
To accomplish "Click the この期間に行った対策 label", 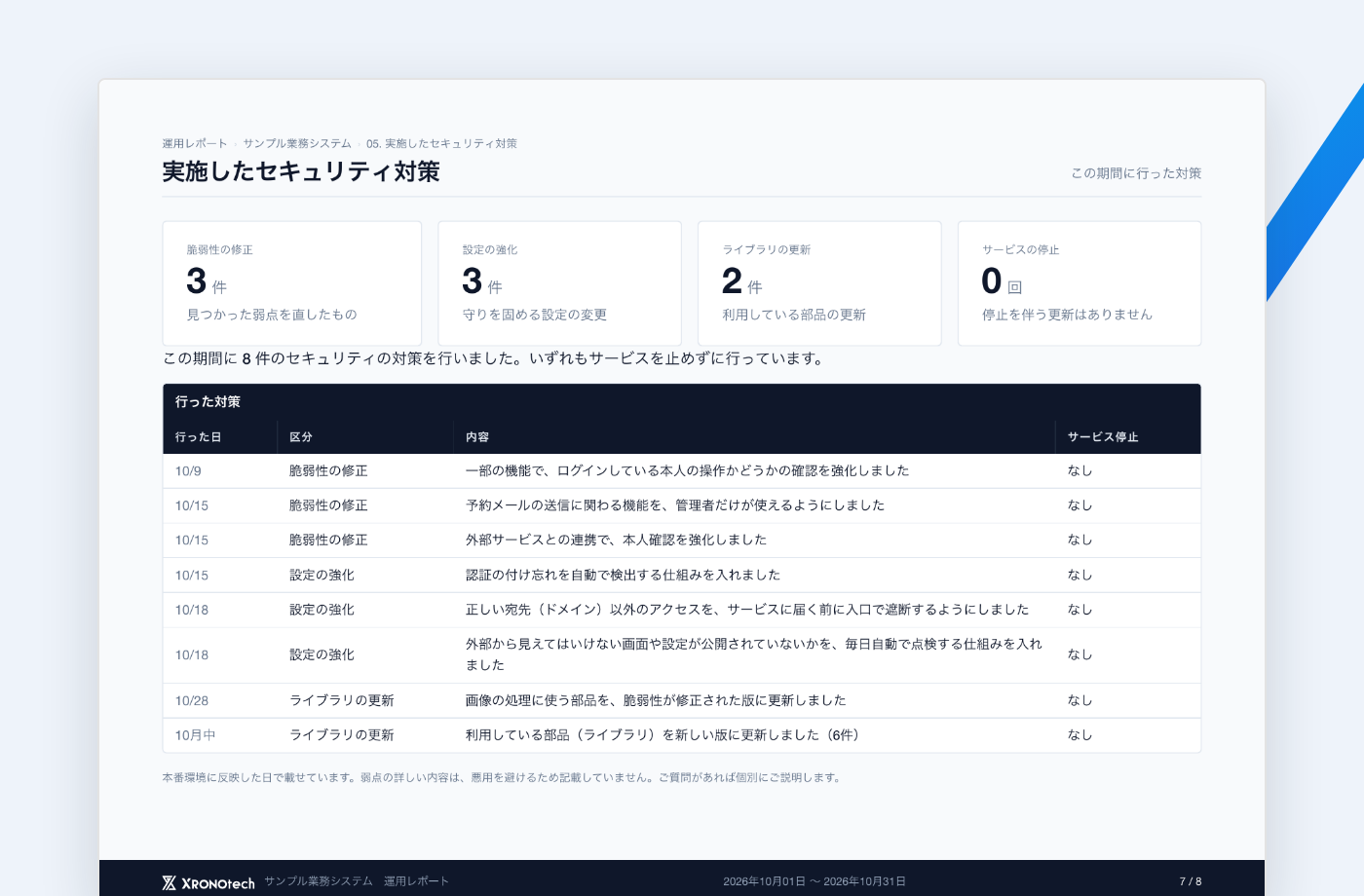I will (x=1136, y=173).
